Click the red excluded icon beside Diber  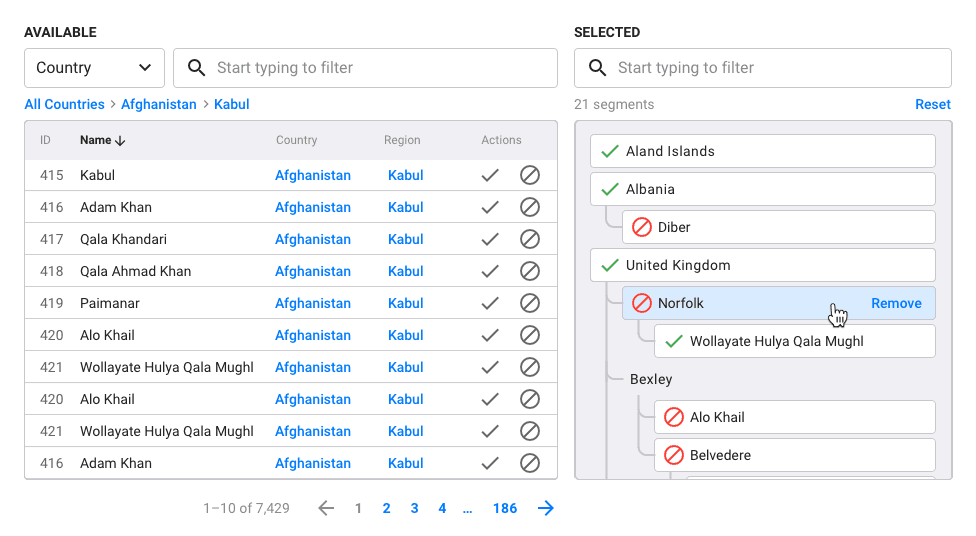click(642, 227)
